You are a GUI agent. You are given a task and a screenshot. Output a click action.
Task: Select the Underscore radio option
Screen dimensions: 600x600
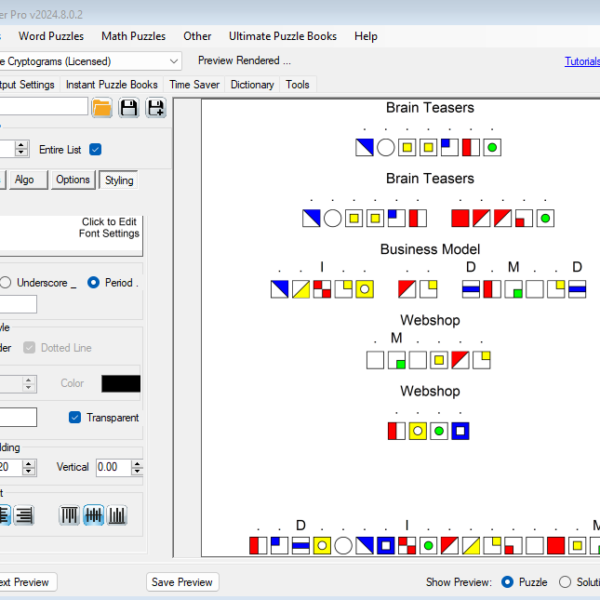click(5, 282)
